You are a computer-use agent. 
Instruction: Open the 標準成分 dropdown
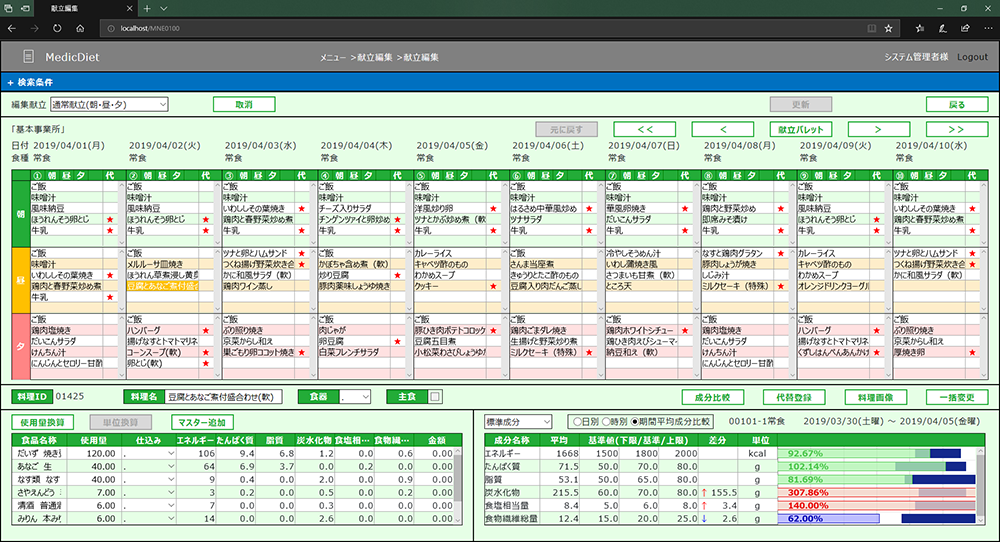(518, 421)
